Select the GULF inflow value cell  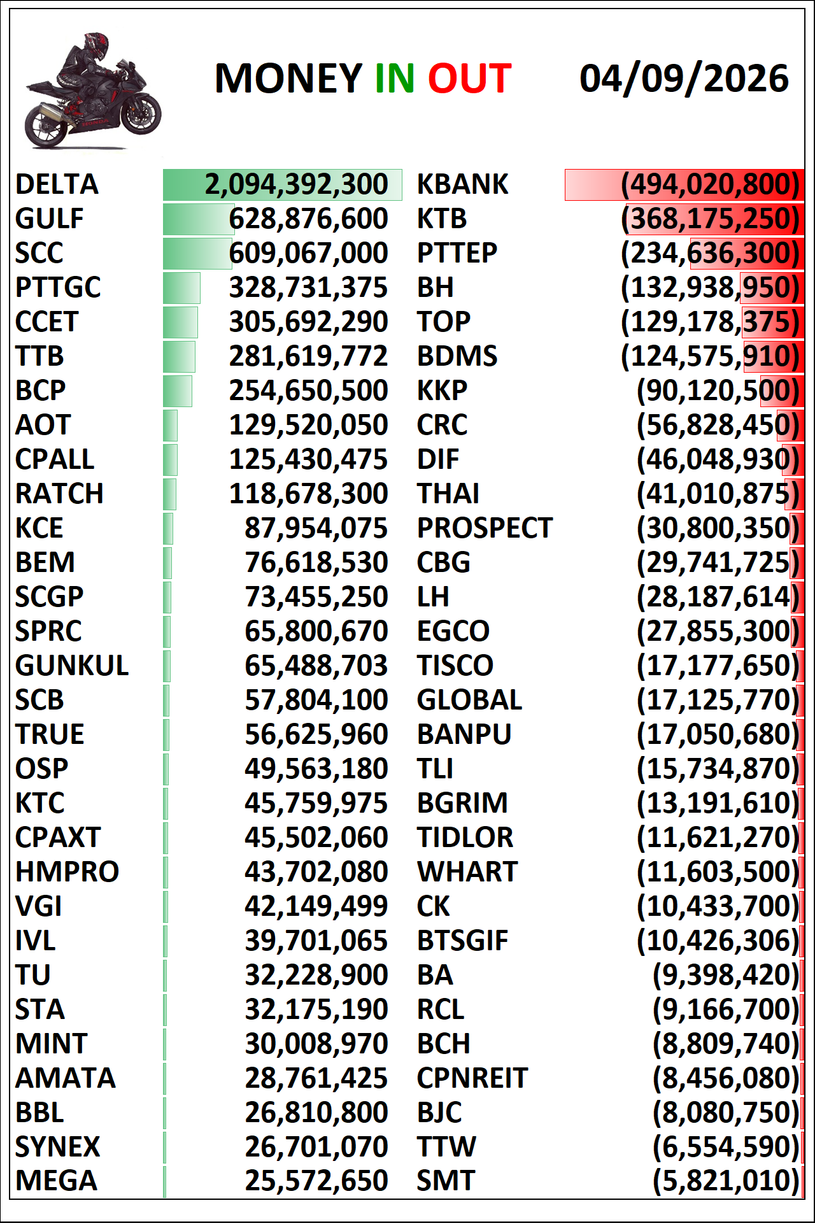click(x=283, y=219)
